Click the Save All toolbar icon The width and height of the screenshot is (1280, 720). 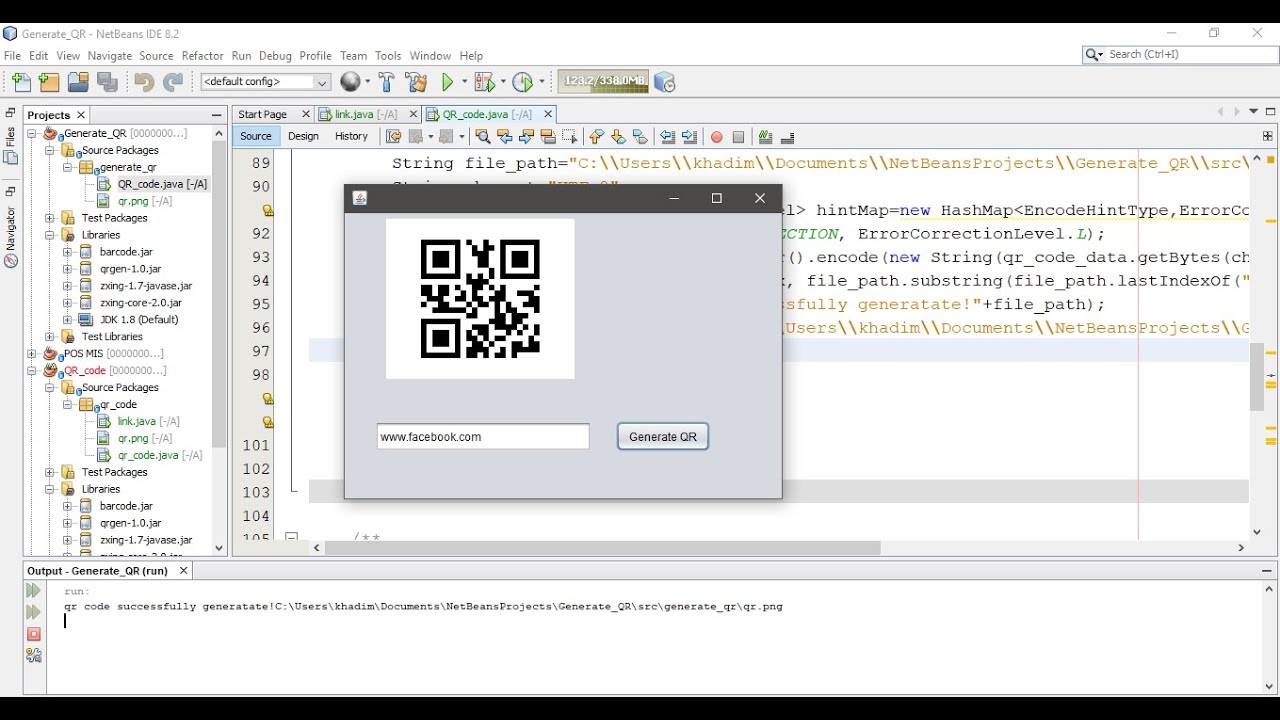[x=107, y=82]
